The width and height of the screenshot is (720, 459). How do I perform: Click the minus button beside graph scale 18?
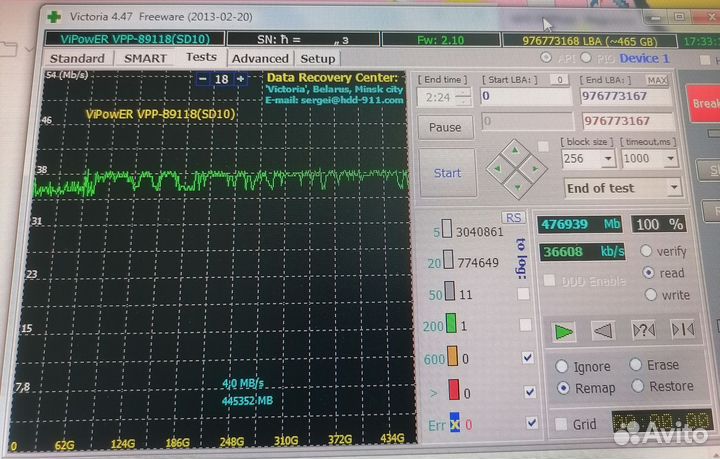pos(202,79)
